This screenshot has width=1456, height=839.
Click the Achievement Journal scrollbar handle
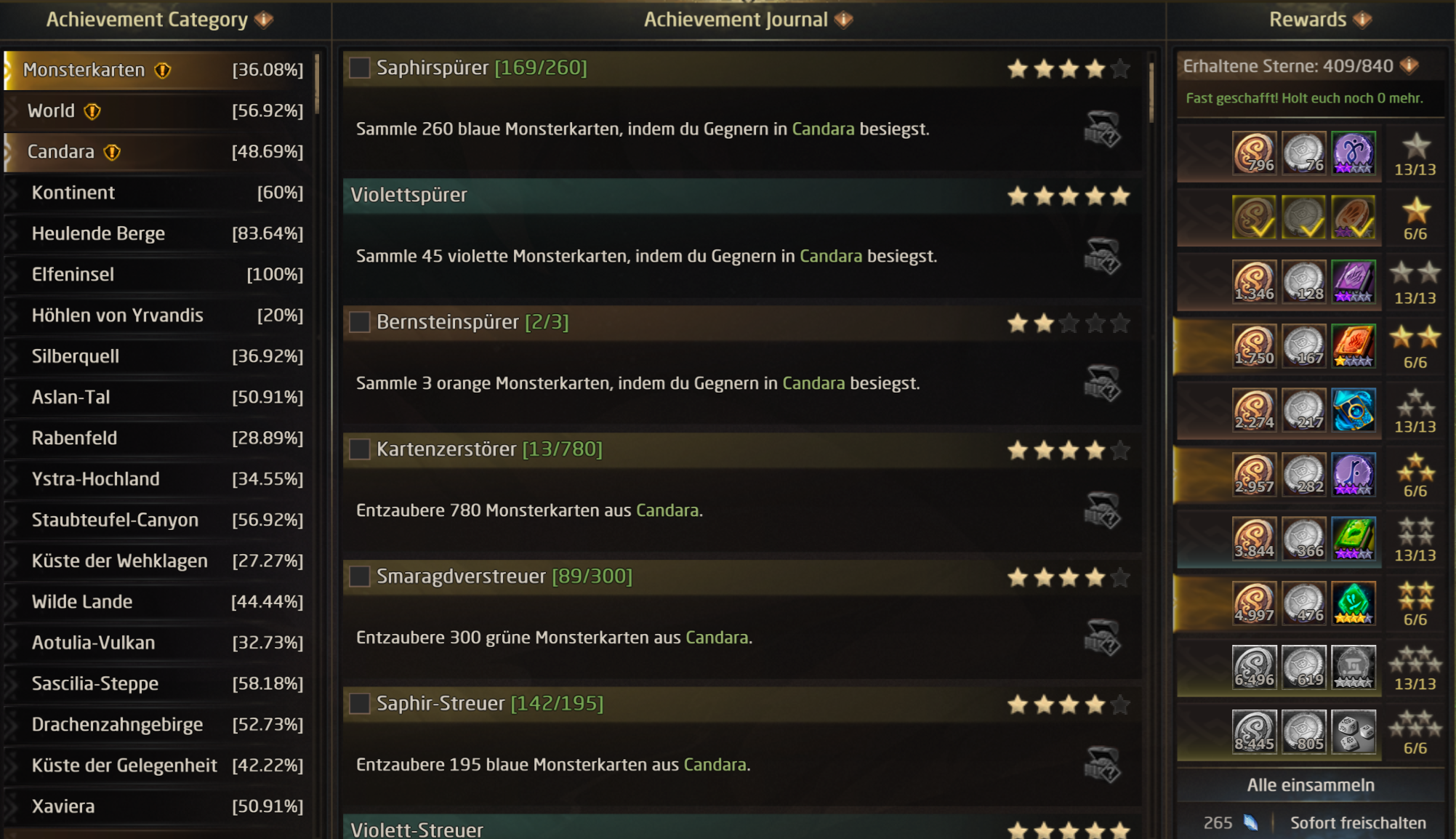click(x=1151, y=92)
